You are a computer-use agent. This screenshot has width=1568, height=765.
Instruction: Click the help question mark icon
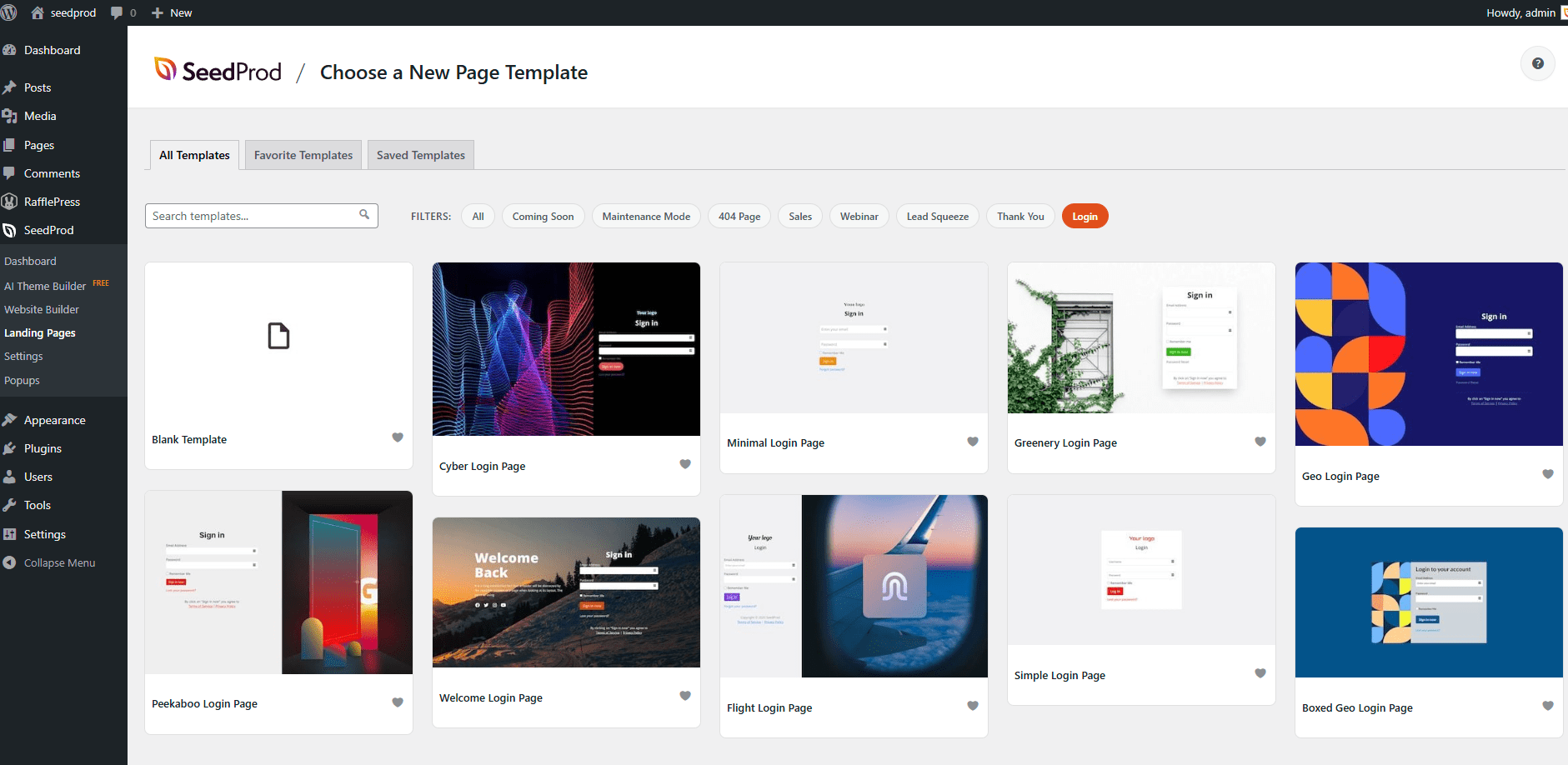[1537, 63]
